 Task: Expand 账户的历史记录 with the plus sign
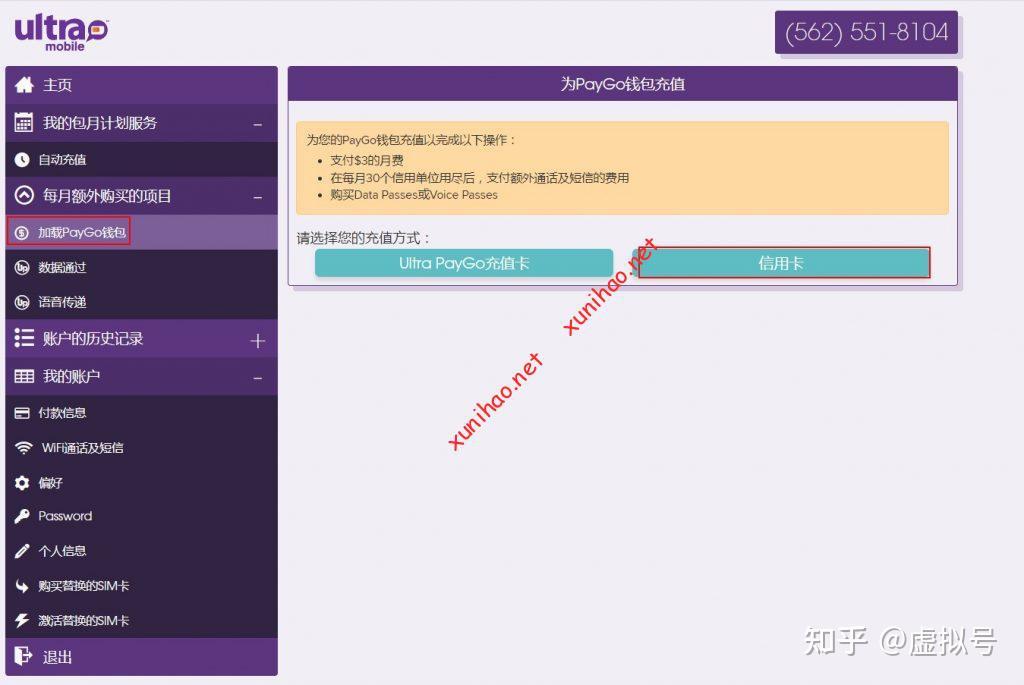click(x=258, y=341)
